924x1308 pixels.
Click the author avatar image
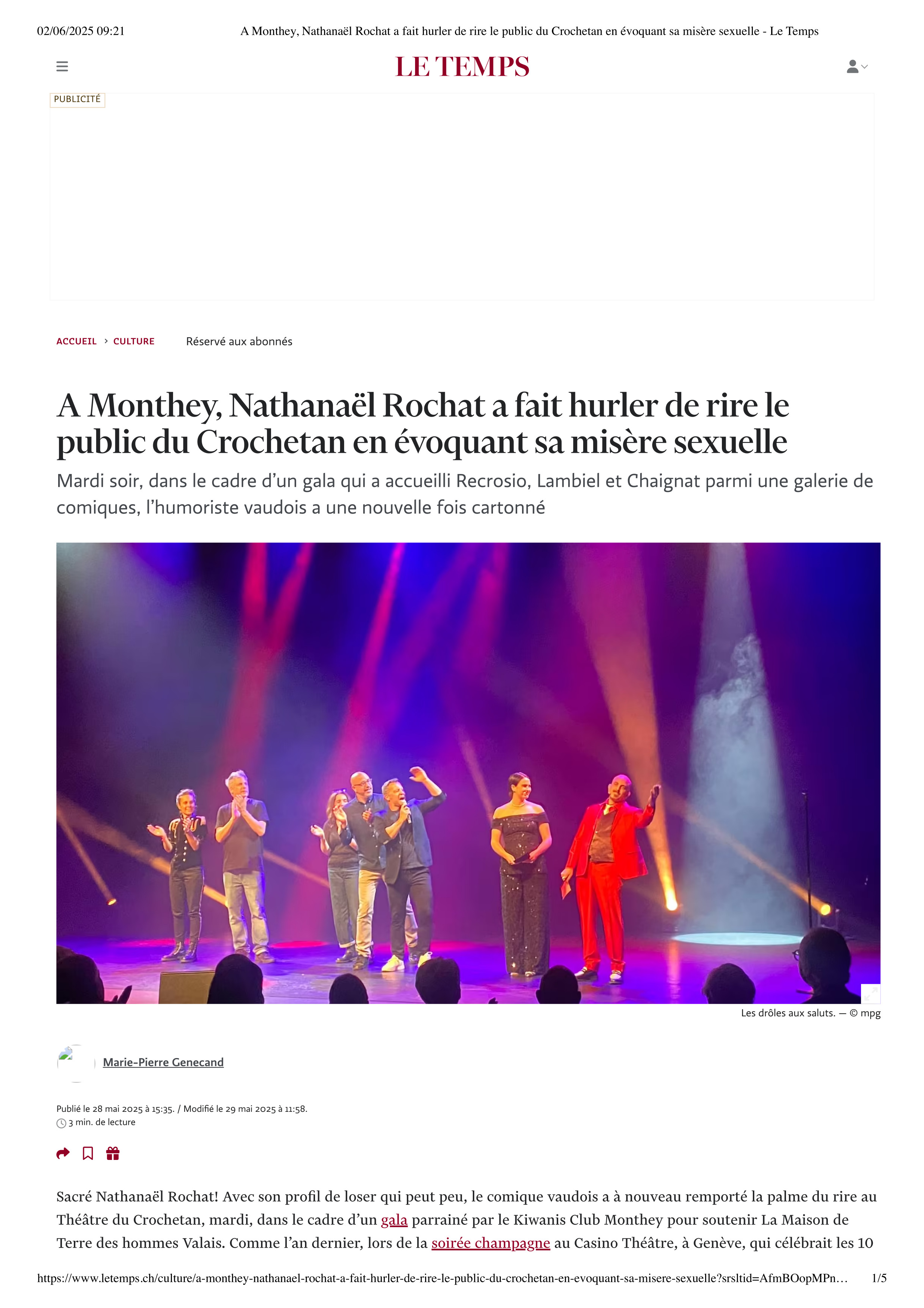point(76,1063)
